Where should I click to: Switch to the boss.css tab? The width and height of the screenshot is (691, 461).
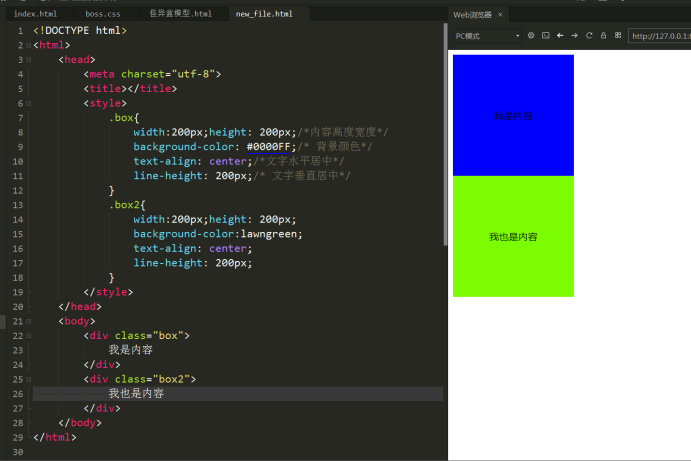[x=103, y=14]
